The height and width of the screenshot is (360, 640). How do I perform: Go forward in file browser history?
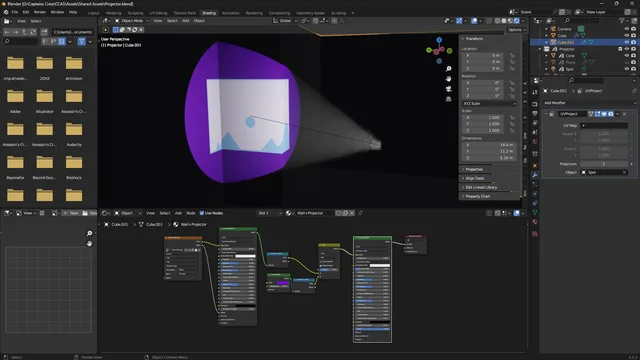click(x=16, y=32)
